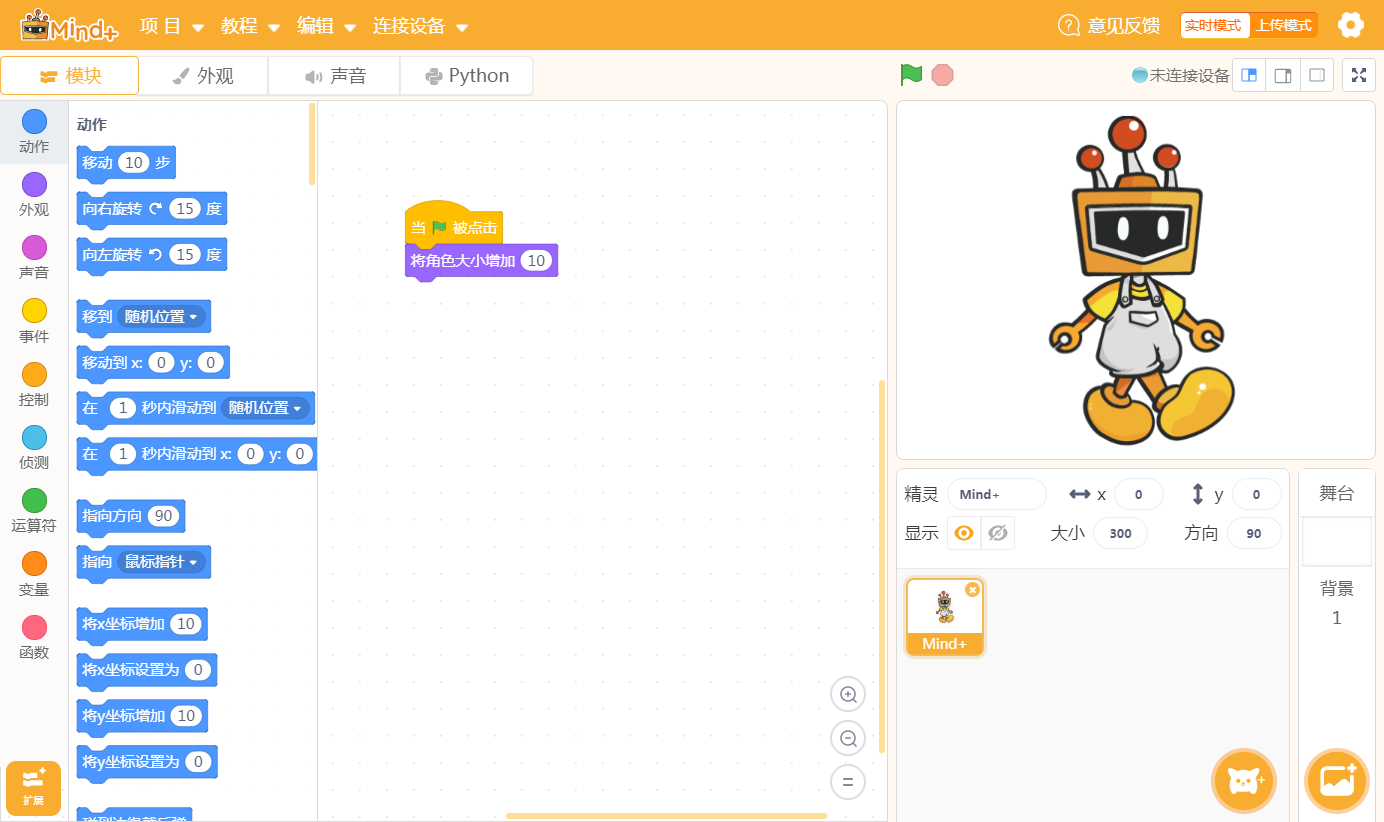Click the 指向方向 90 block
The image size is (1384, 822).
click(x=131, y=517)
